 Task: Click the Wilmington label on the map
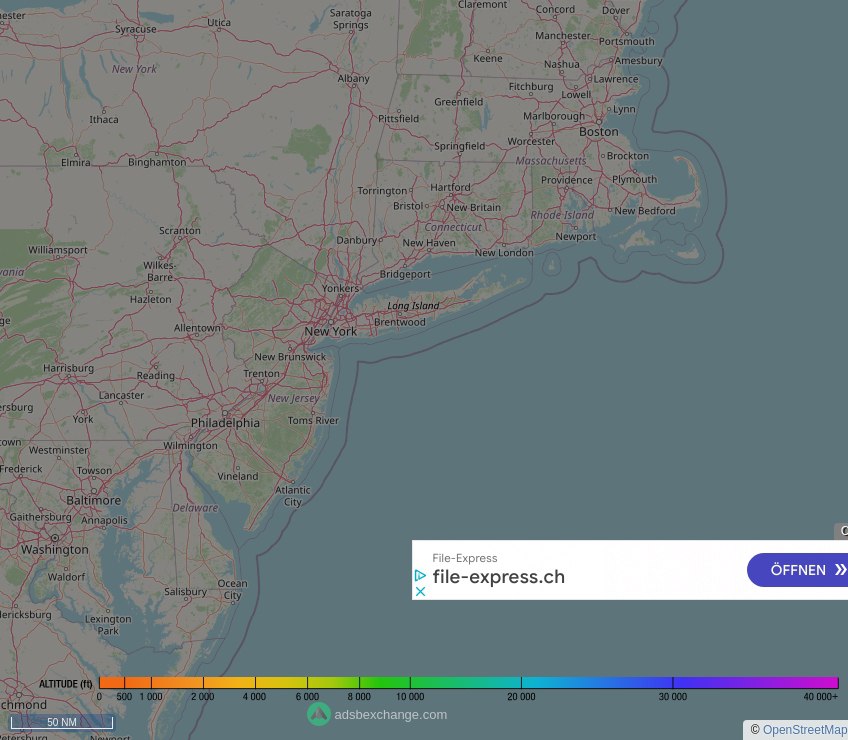(x=190, y=445)
